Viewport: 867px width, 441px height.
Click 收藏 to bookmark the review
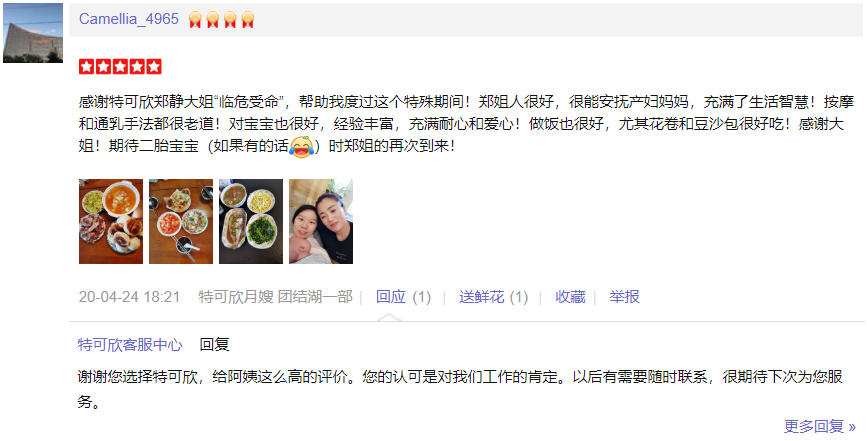[570, 297]
